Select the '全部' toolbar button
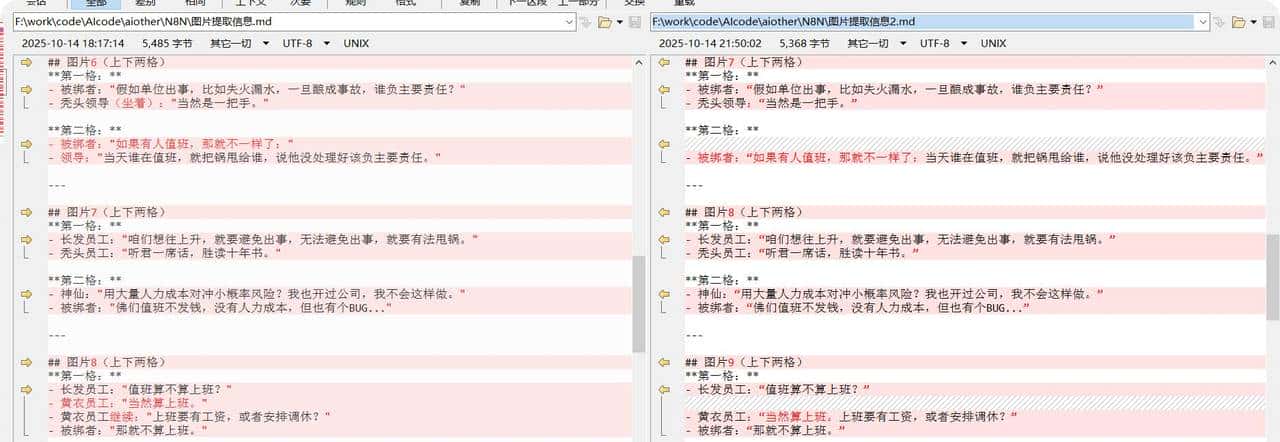 [x=94, y=3]
